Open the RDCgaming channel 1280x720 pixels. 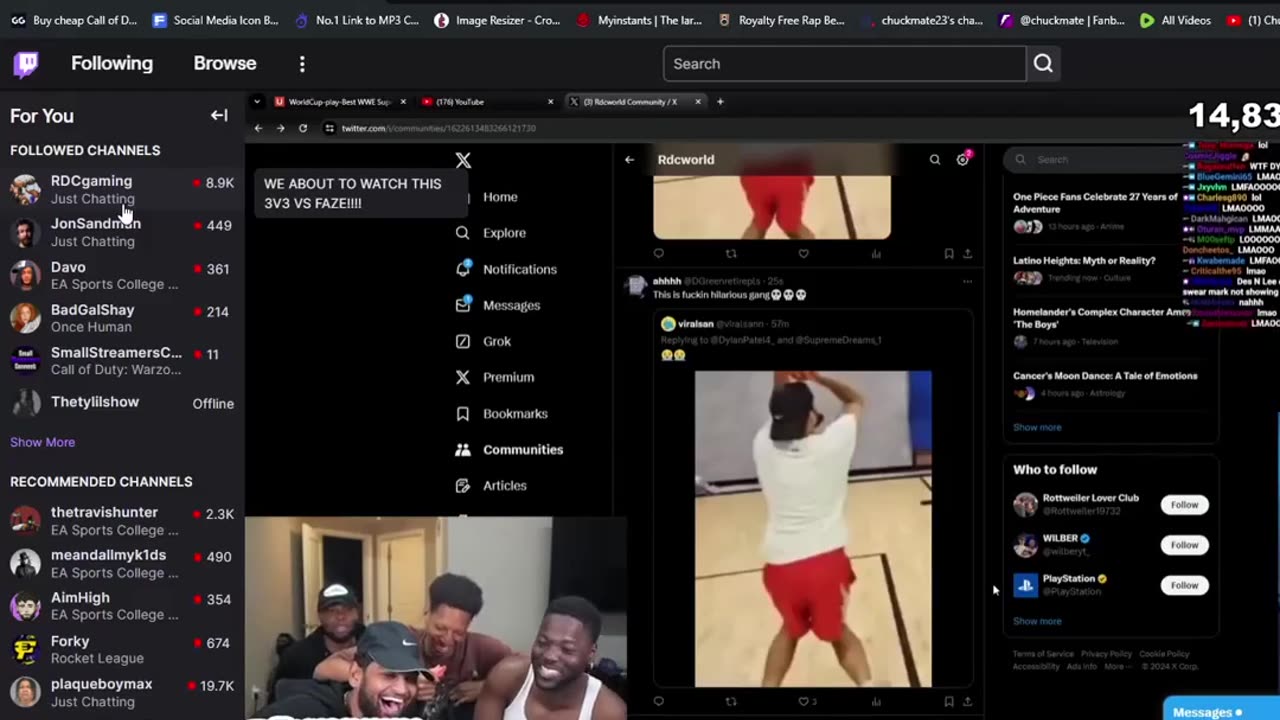(x=122, y=189)
